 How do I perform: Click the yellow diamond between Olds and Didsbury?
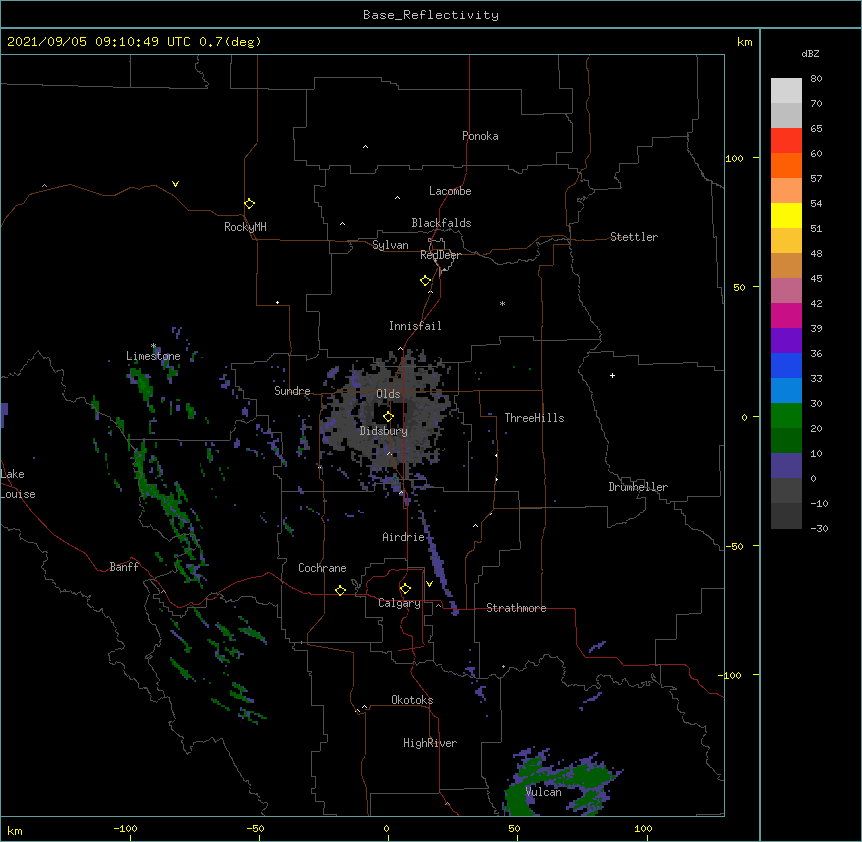[388, 417]
